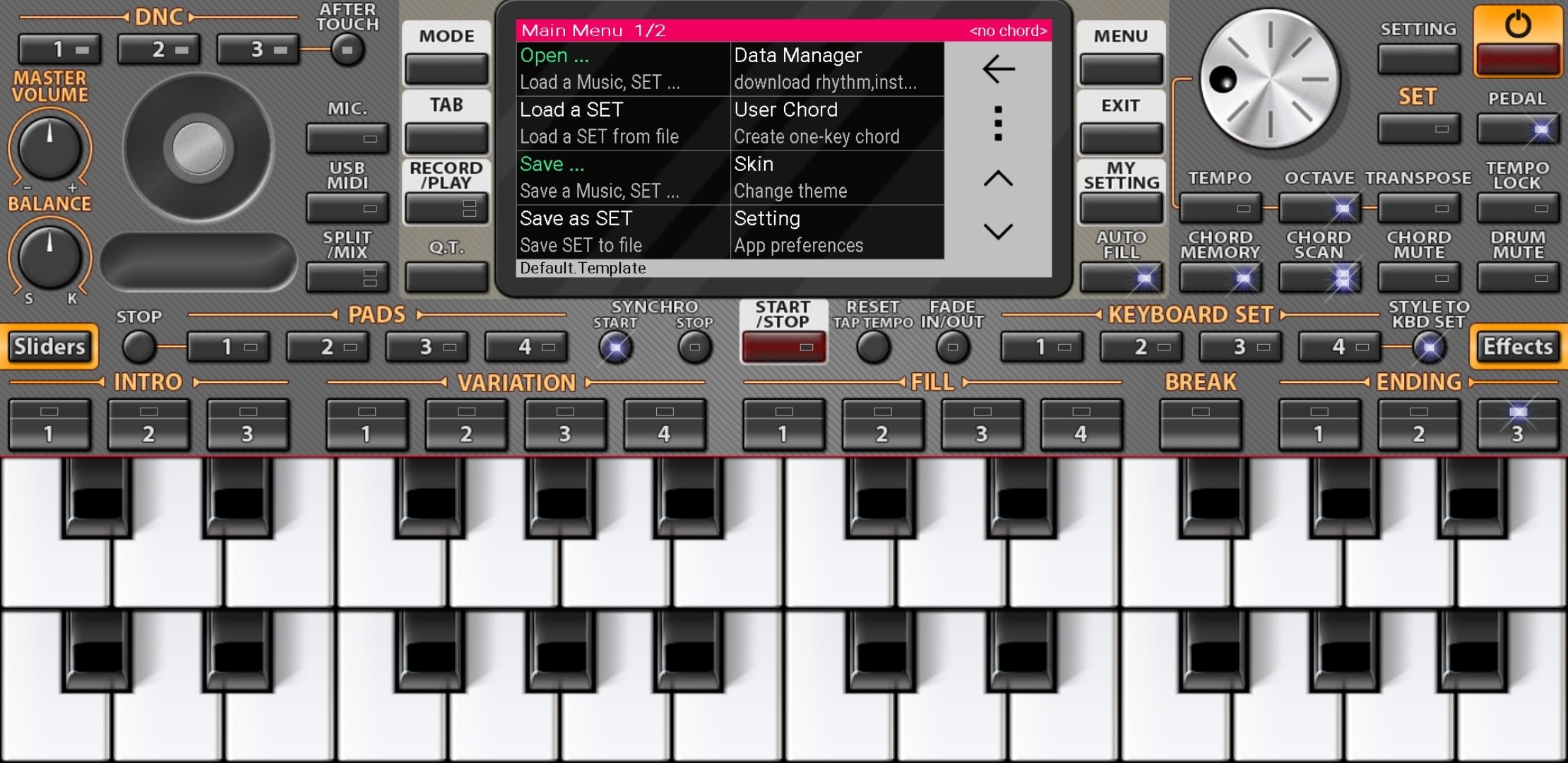Click the back arrow in display
Viewport: 1568px width, 763px height.
(998, 69)
